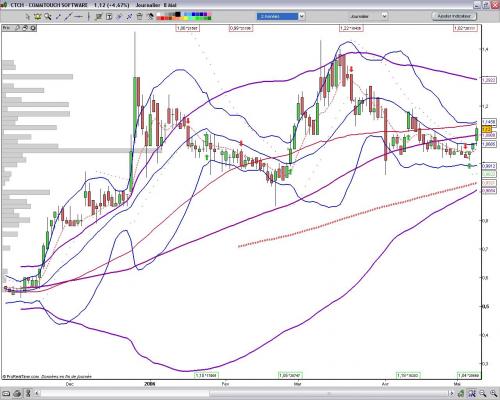The height and width of the screenshot is (400, 500).
Task: Select the short diagonal segment drawing tool
Action: coord(58,17)
